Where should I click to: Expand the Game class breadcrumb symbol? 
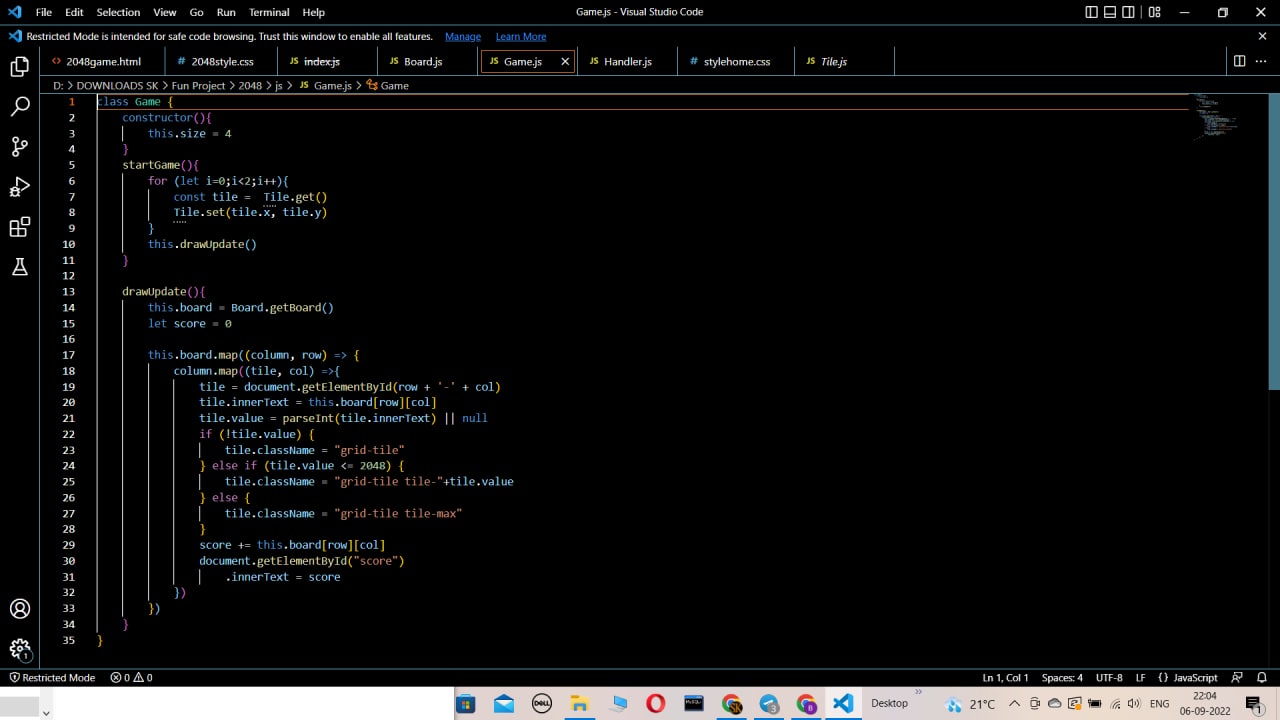[x=387, y=85]
